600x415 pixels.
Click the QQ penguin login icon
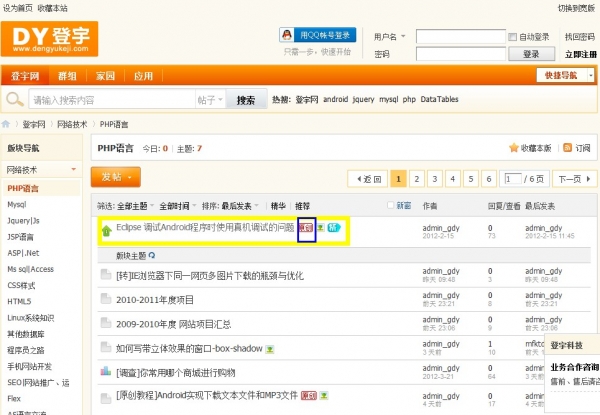[x=287, y=35]
